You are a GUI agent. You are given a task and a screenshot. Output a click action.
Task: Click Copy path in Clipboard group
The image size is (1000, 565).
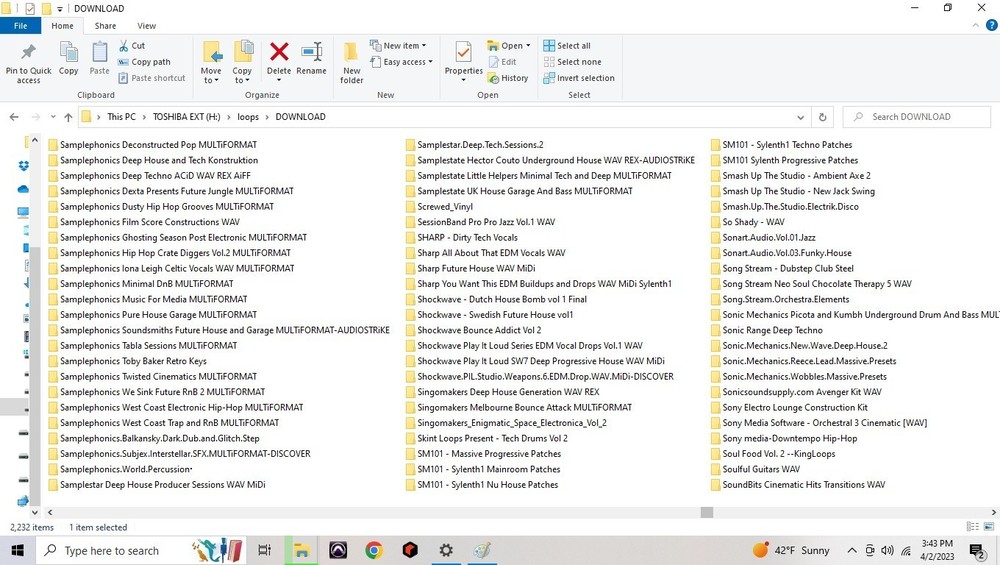[x=144, y=62]
